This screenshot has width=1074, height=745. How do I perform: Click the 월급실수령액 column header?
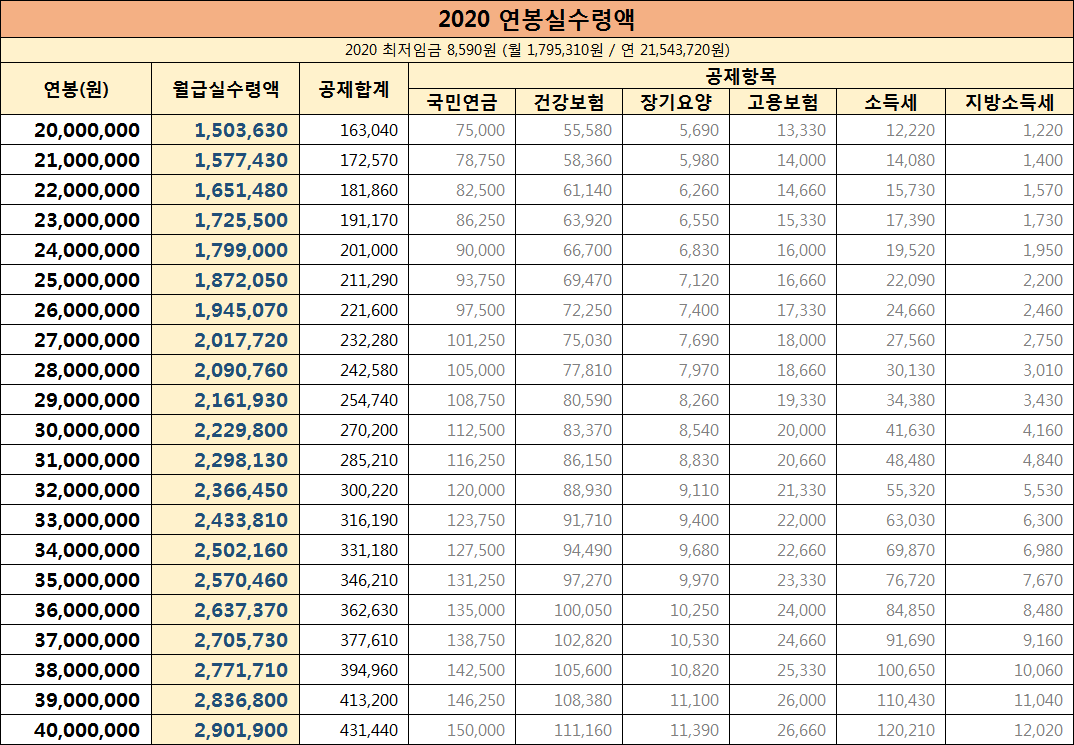(x=225, y=87)
